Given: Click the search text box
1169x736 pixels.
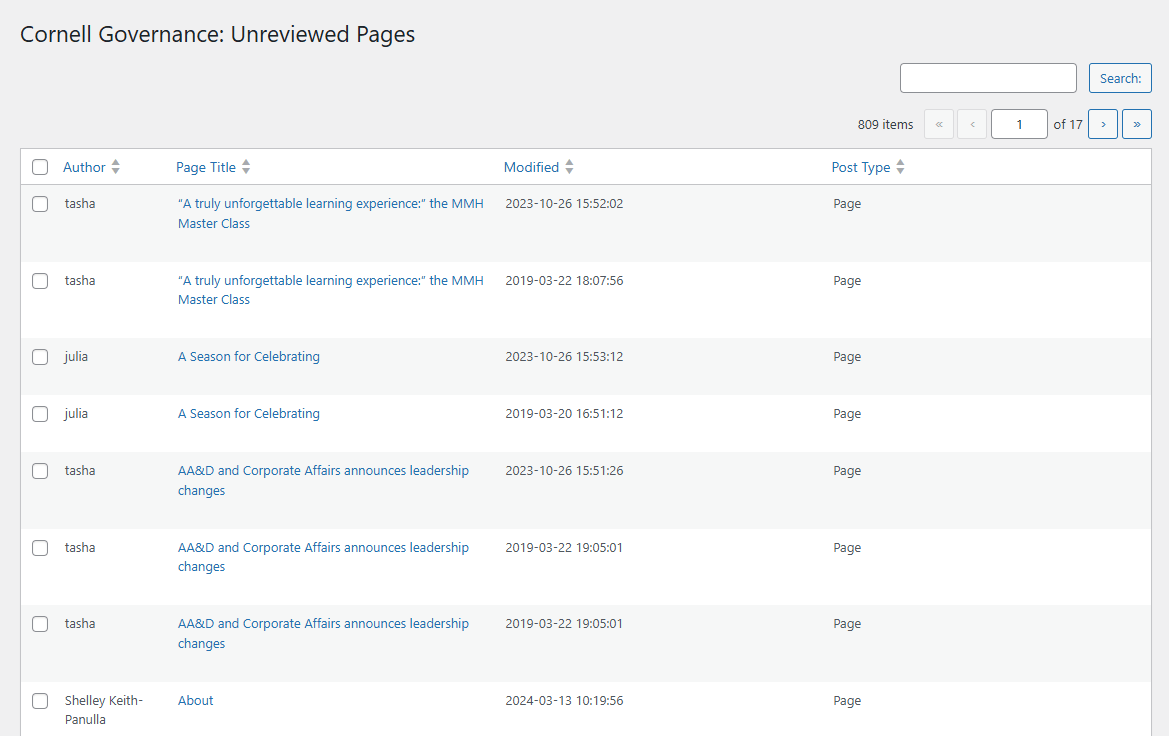Looking at the screenshot, I should click(988, 78).
